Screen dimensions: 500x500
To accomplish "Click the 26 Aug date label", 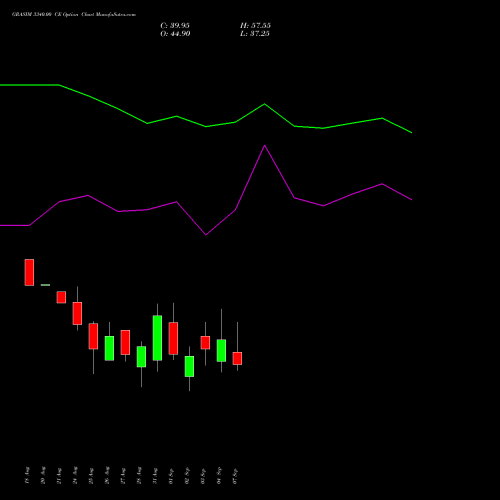I will pyautogui.click(x=107, y=475).
